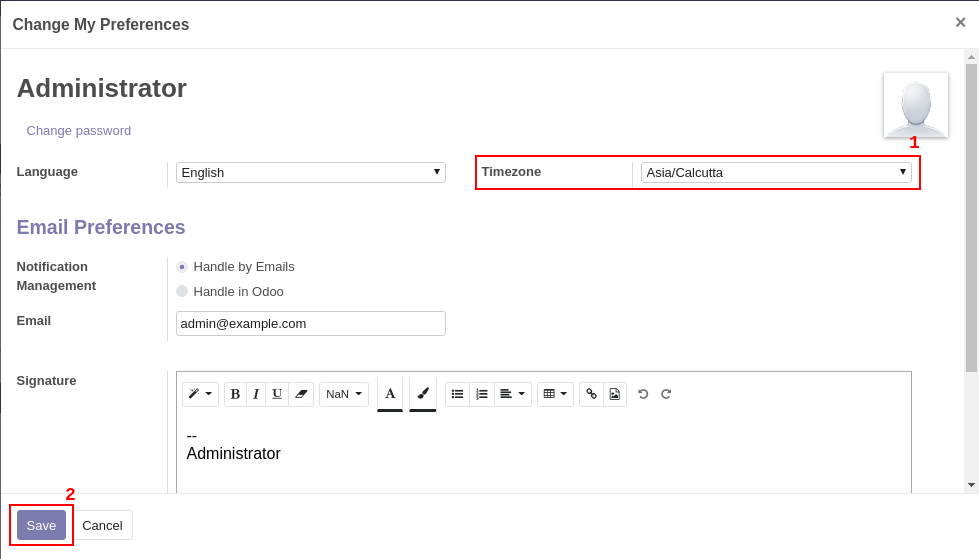Open the font color picker
Viewport: 979px width, 559px height.
pyautogui.click(x=390, y=394)
